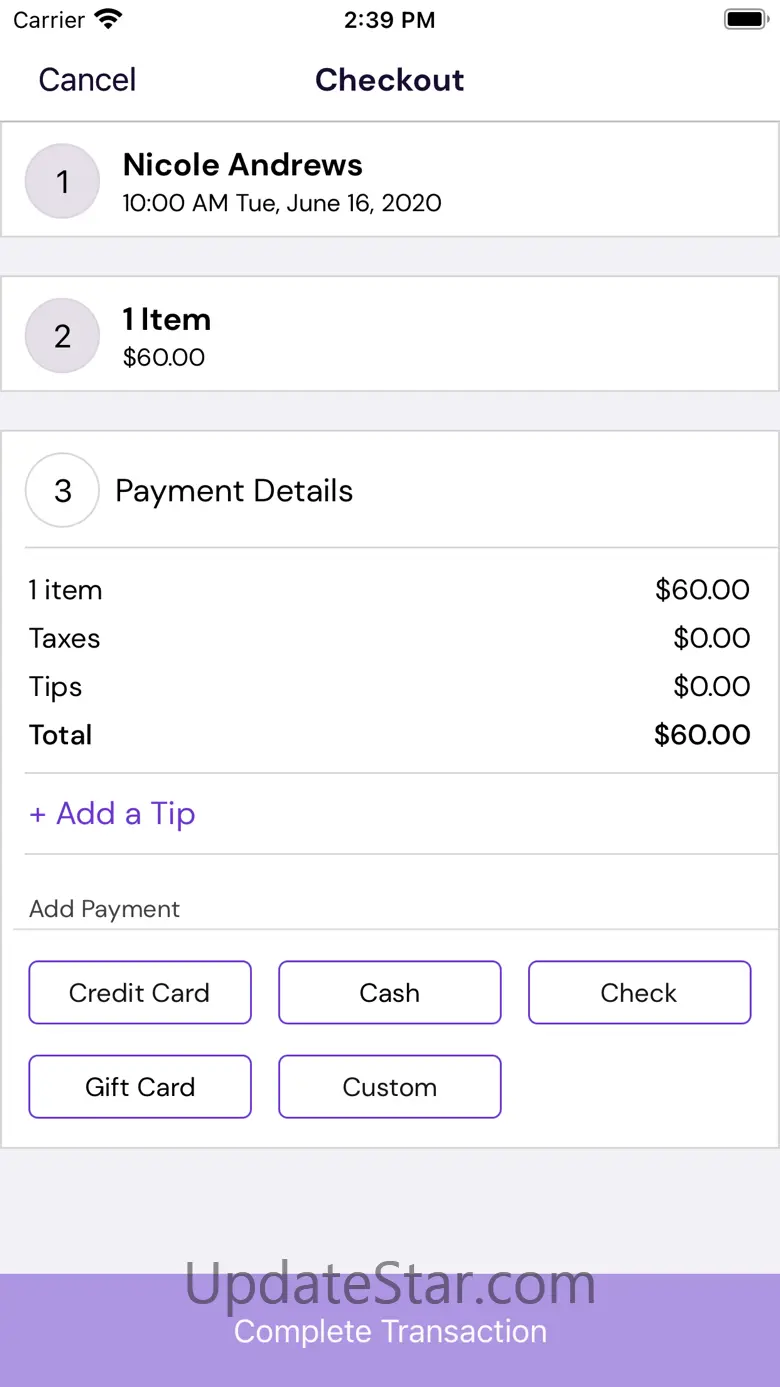Screen dimensions: 780x1387
Task: Tap the Taxes row amount
Action: 711,639
